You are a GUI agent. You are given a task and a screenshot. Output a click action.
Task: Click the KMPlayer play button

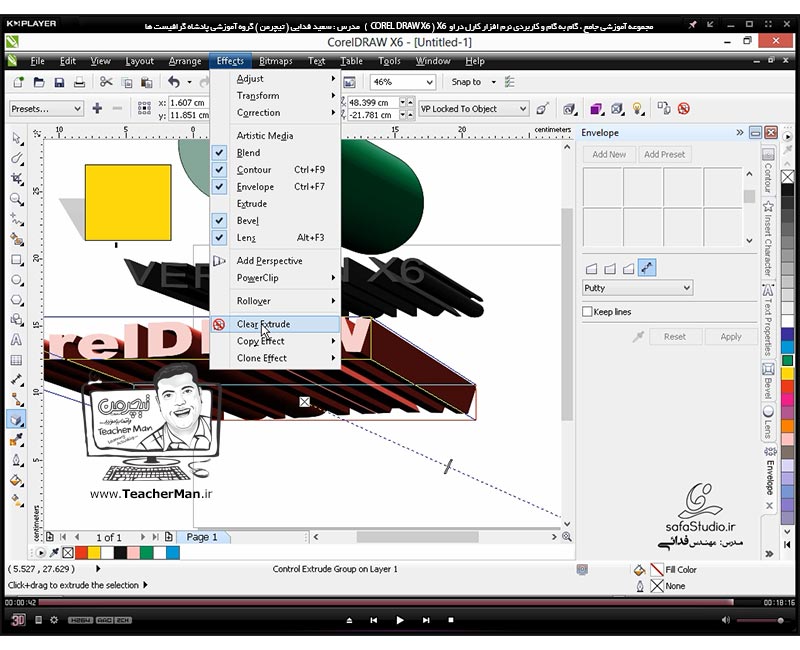pyautogui.click(x=399, y=620)
